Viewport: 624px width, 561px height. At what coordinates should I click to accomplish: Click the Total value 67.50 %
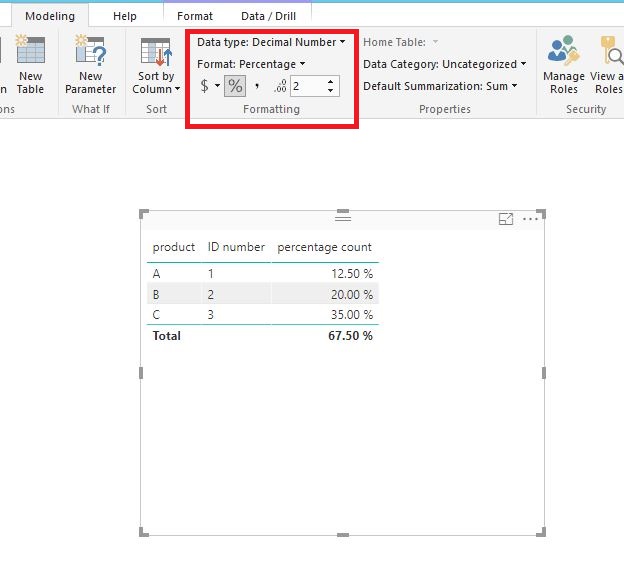point(350,336)
